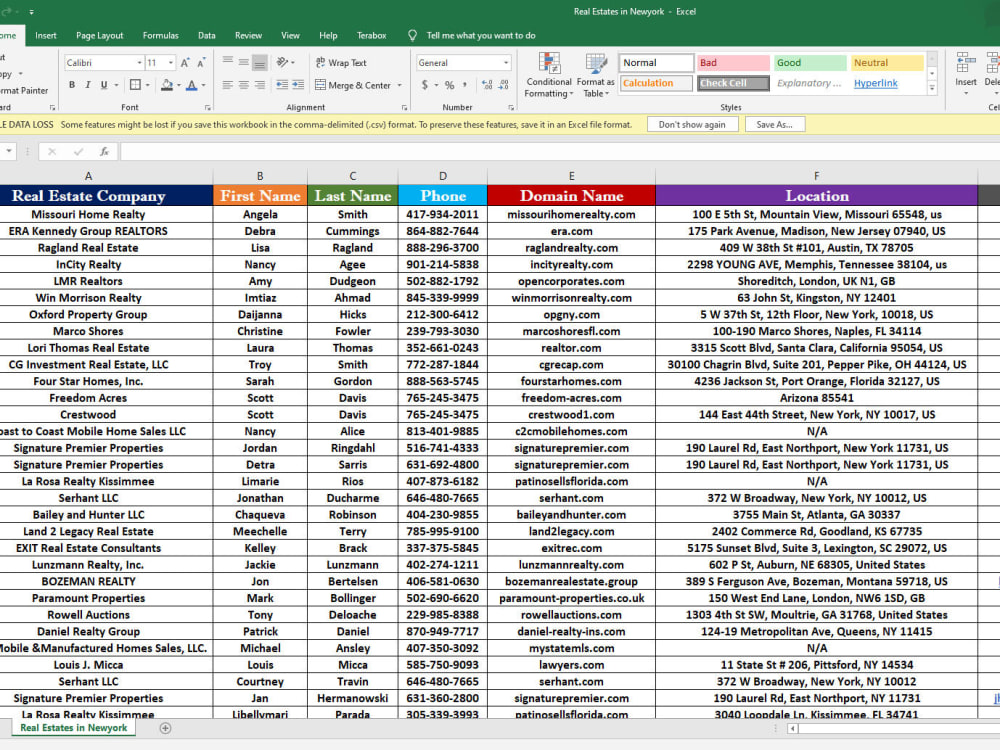Toggle Bold formatting

pyautogui.click(x=72, y=85)
